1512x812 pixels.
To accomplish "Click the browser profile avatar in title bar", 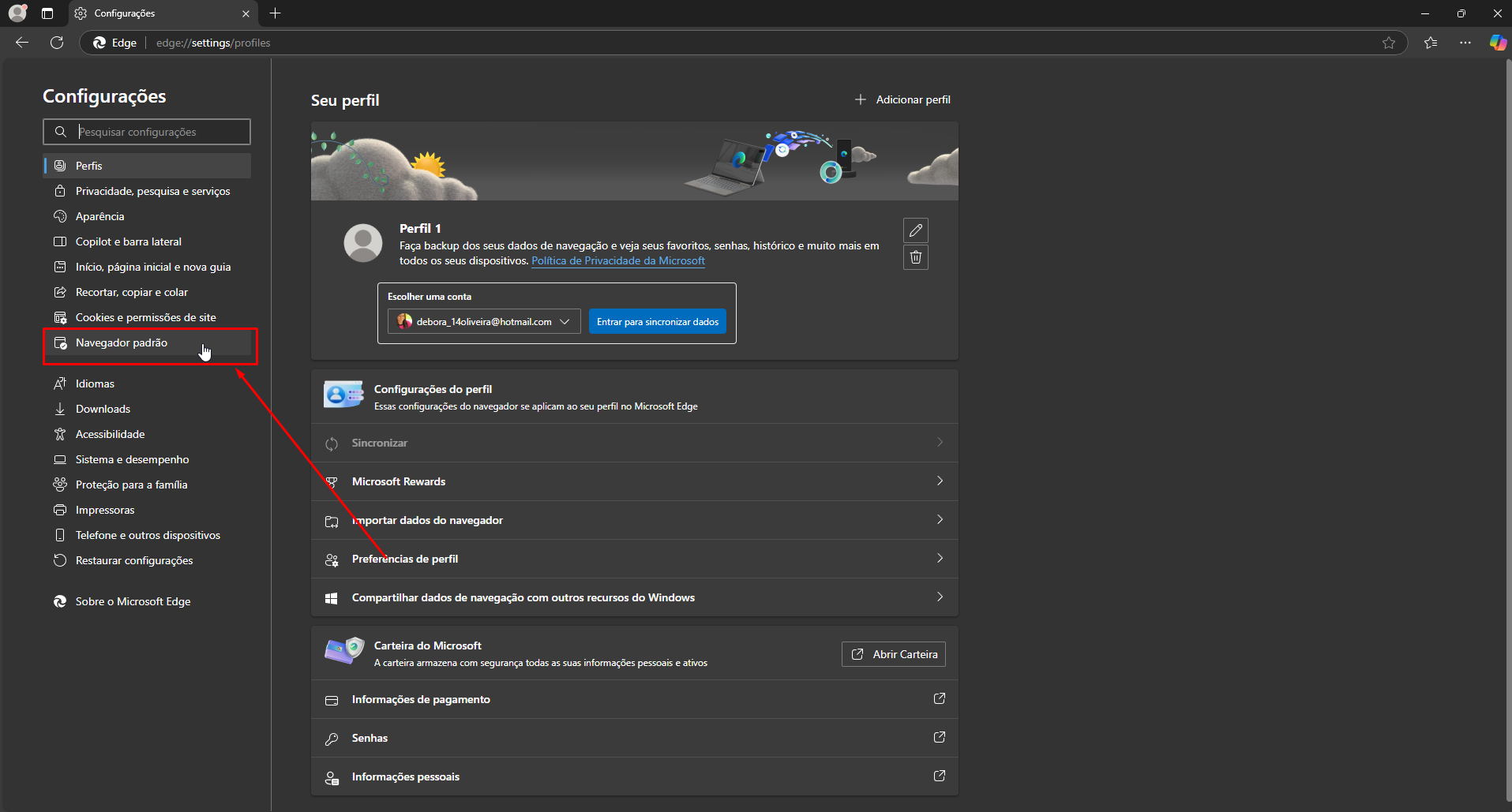I will [17, 13].
